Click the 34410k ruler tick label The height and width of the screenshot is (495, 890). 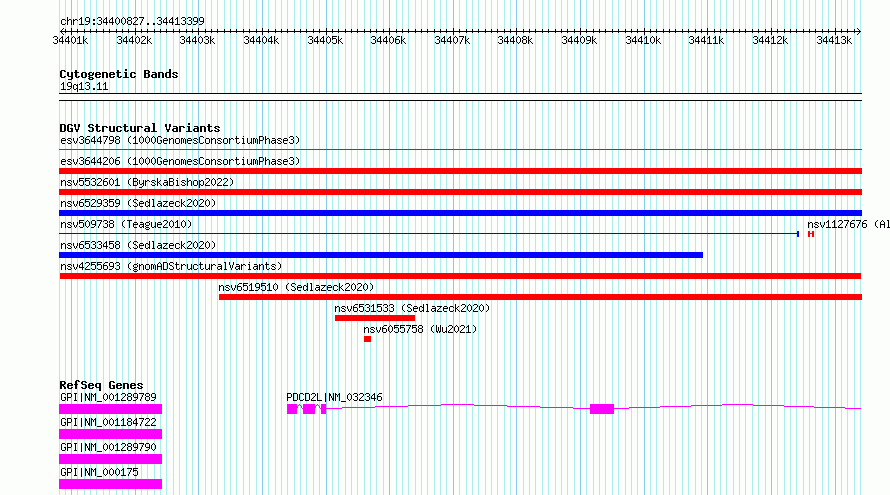click(x=643, y=40)
